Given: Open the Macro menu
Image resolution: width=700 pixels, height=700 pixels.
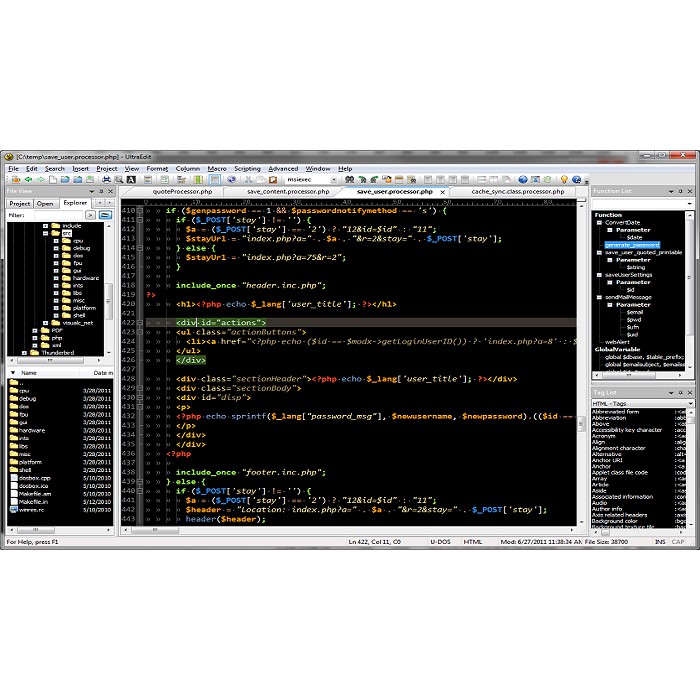Looking at the screenshot, I should point(217,169).
